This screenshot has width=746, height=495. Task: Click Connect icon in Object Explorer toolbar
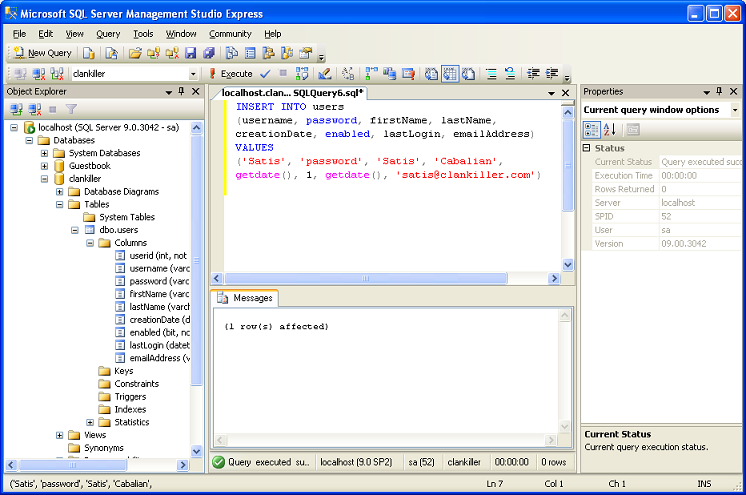(x=16, y=109)
